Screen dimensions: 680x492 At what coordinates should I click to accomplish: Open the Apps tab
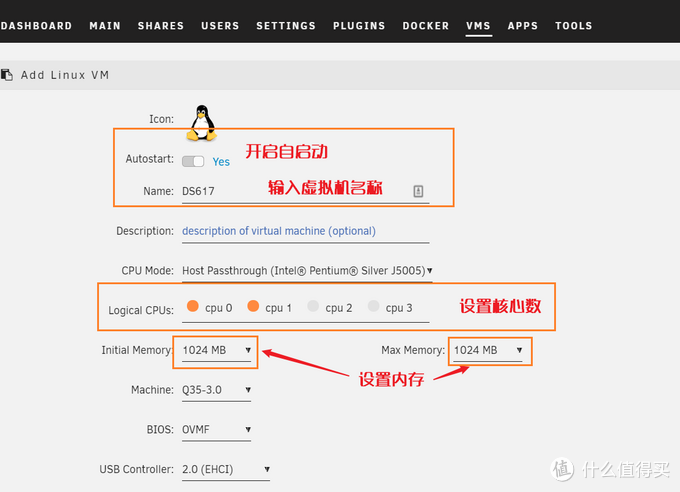[x=523, y=26]
